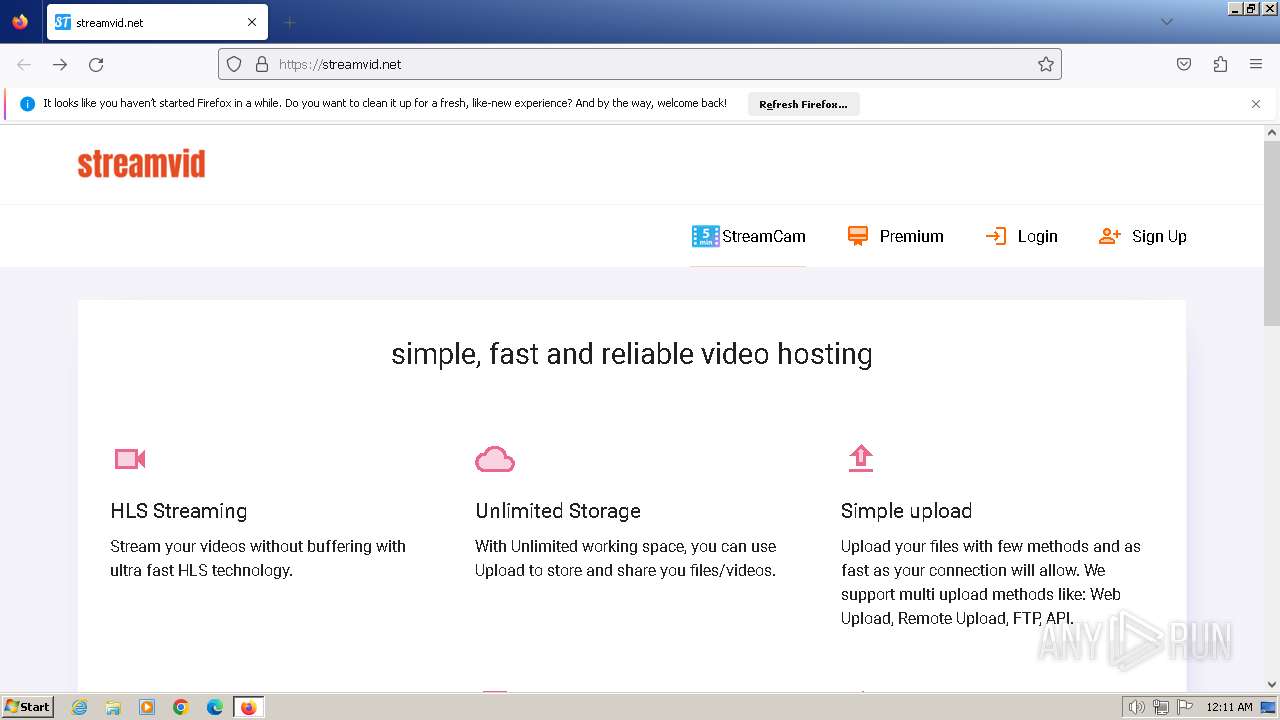Open the Extensions puzzle icon

(x=1220, y=64)
